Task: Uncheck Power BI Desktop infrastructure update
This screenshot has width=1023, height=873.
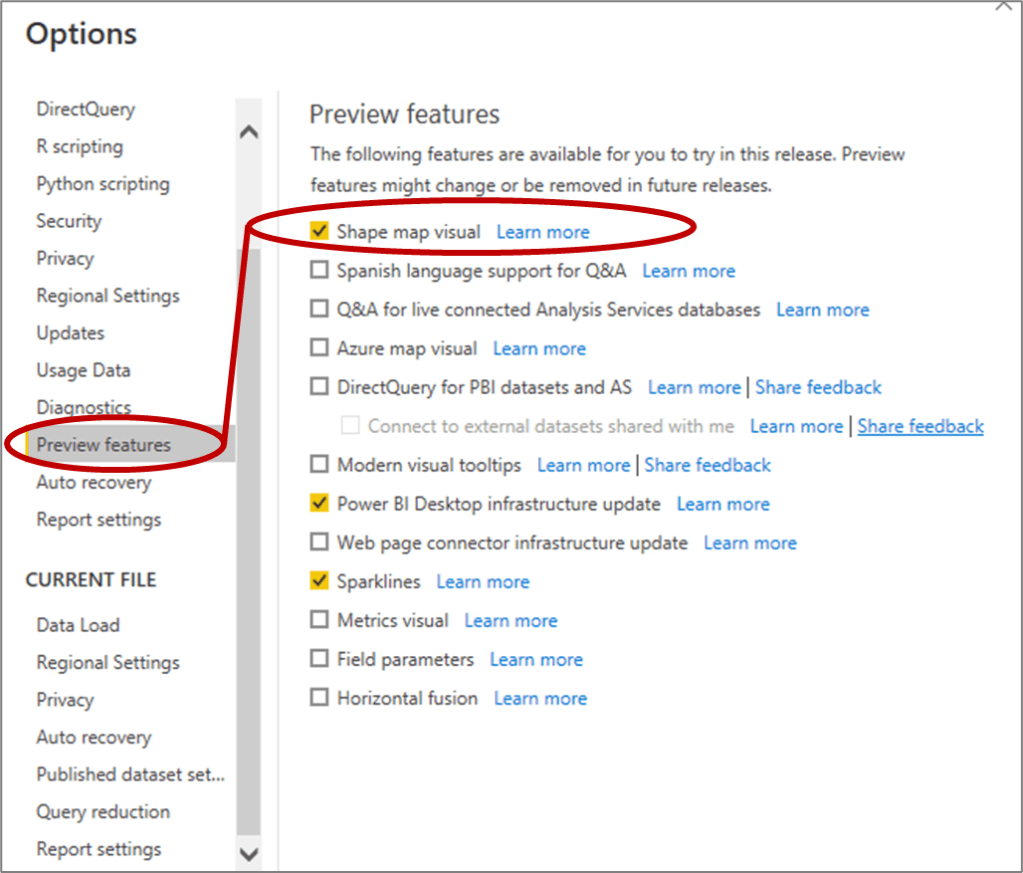Action: 319,503
